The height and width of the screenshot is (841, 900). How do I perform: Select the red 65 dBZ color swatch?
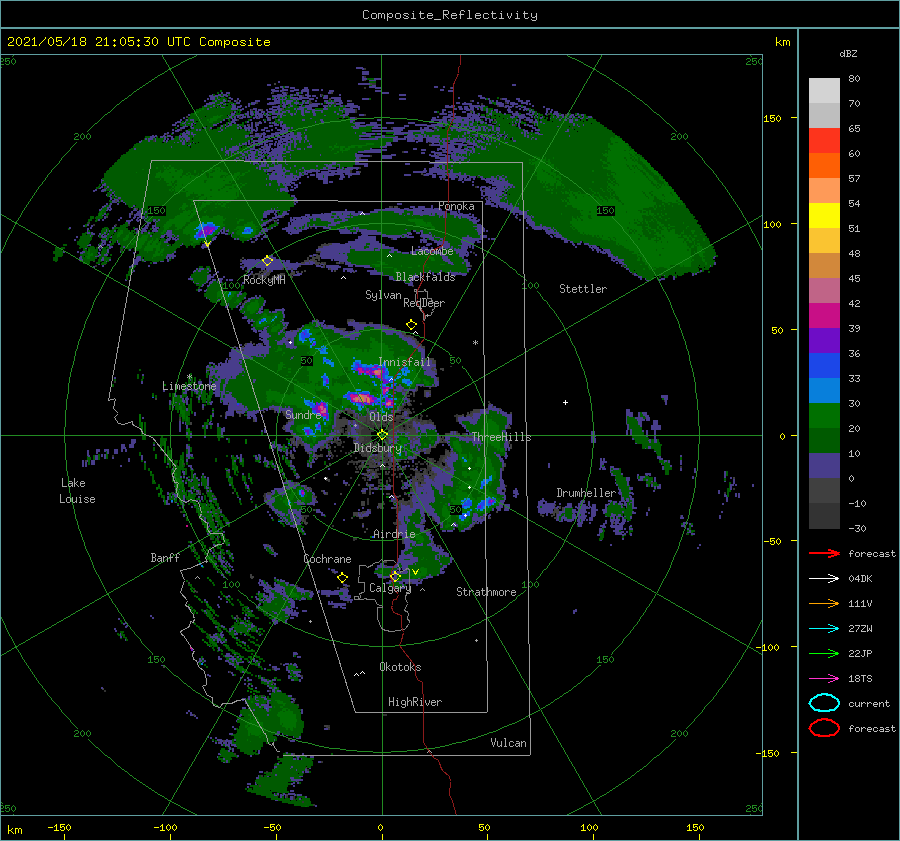(x=824, y=140)
